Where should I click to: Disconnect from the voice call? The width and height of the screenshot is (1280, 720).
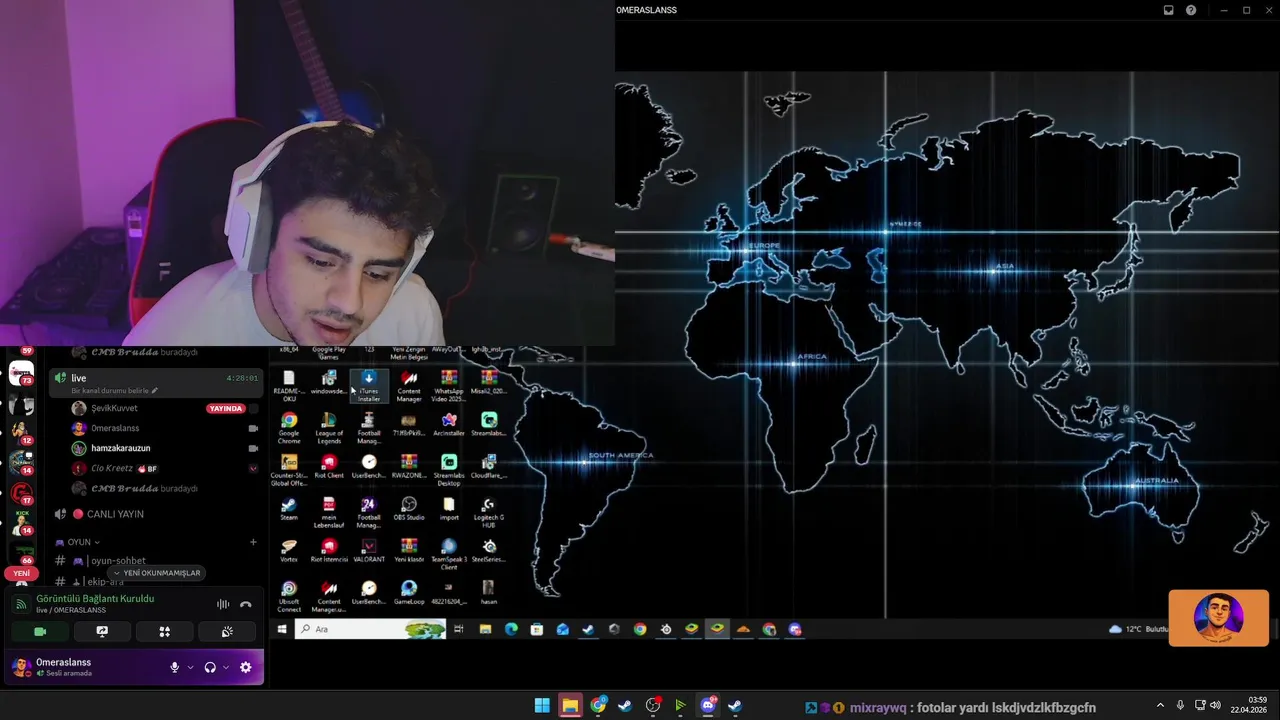(246, 604)
